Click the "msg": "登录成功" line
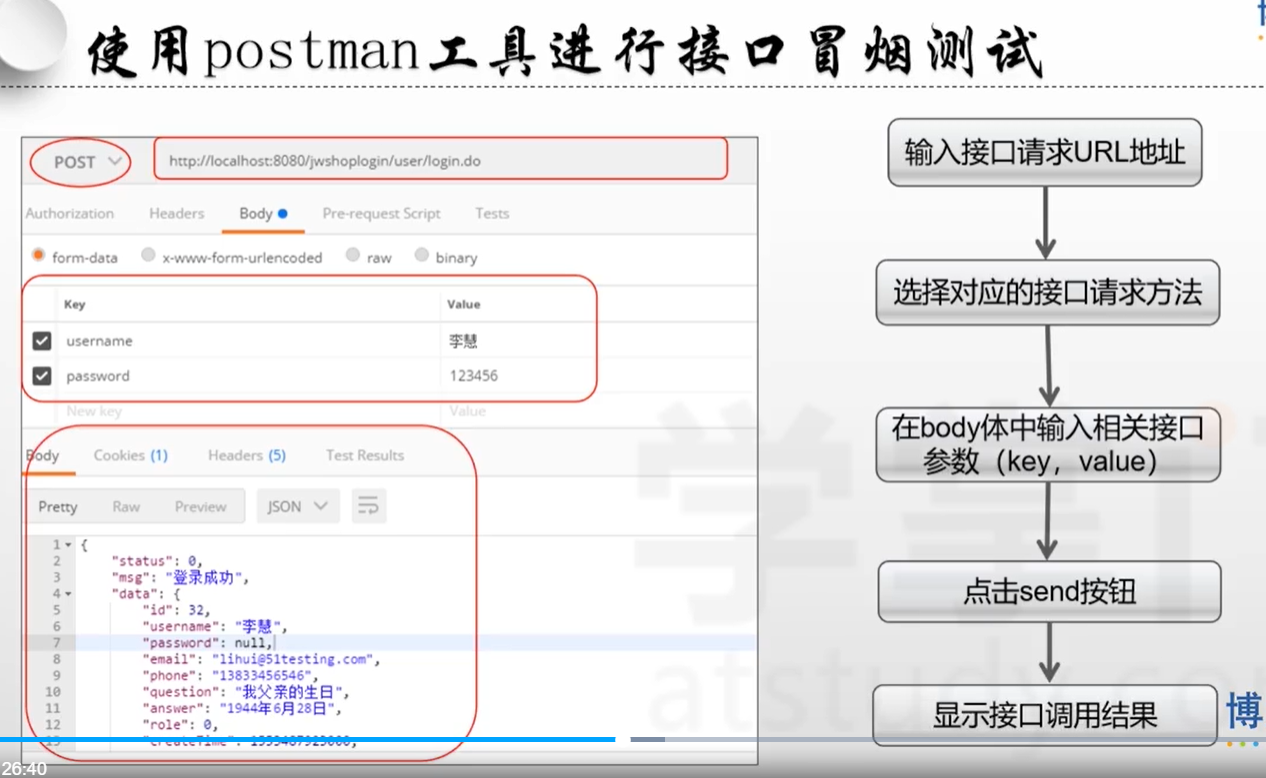Screen dimensions: 1266x778 182,577
